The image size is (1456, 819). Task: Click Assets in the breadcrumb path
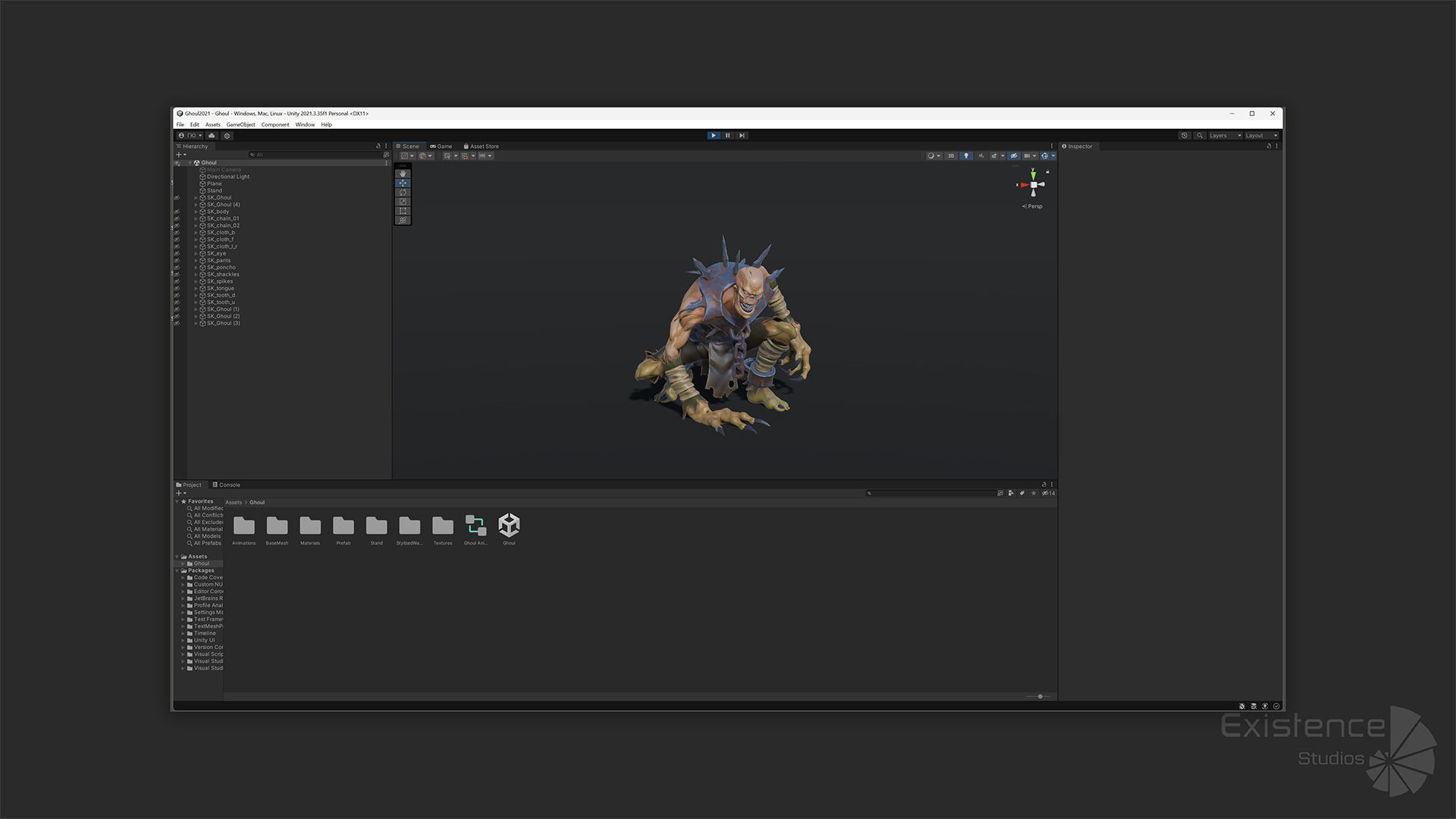[x=234, y=503]
